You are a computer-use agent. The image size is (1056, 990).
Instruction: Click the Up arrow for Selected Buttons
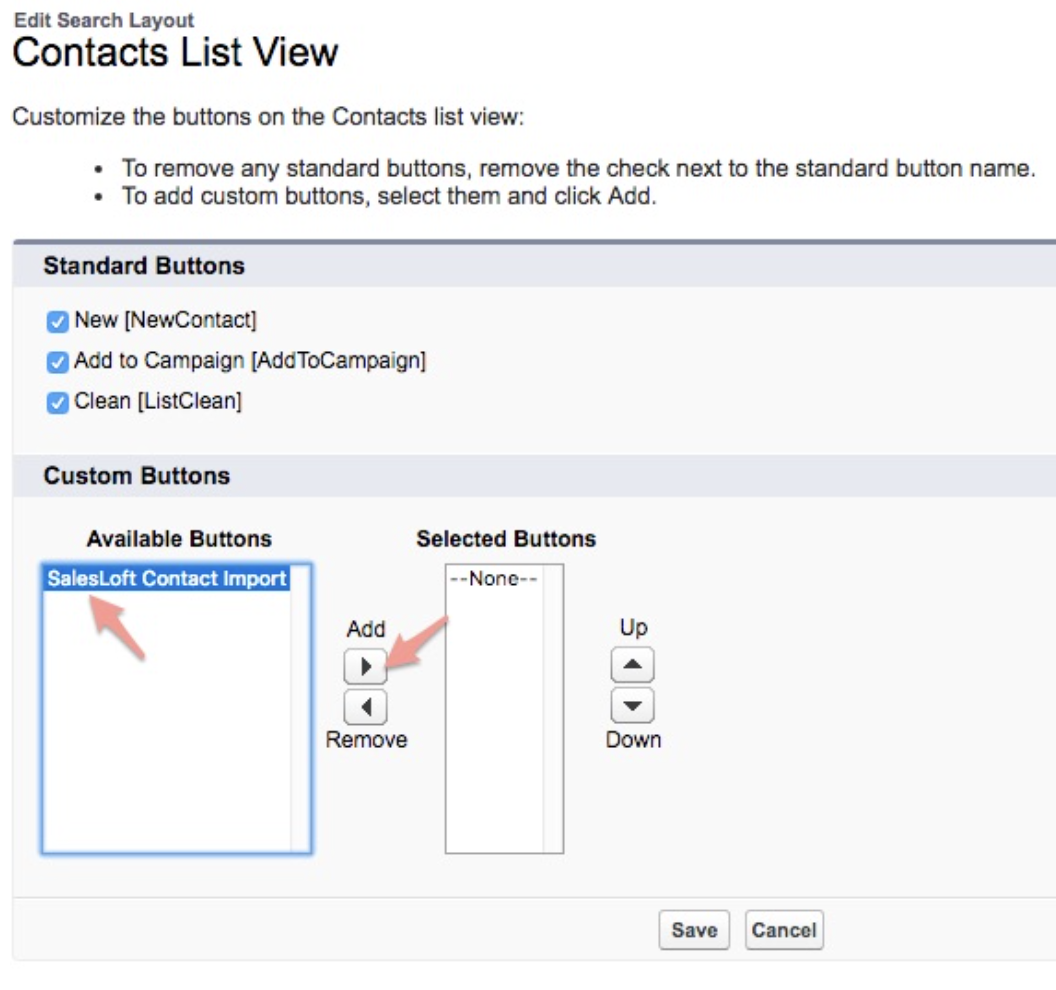tap(633, 664)
